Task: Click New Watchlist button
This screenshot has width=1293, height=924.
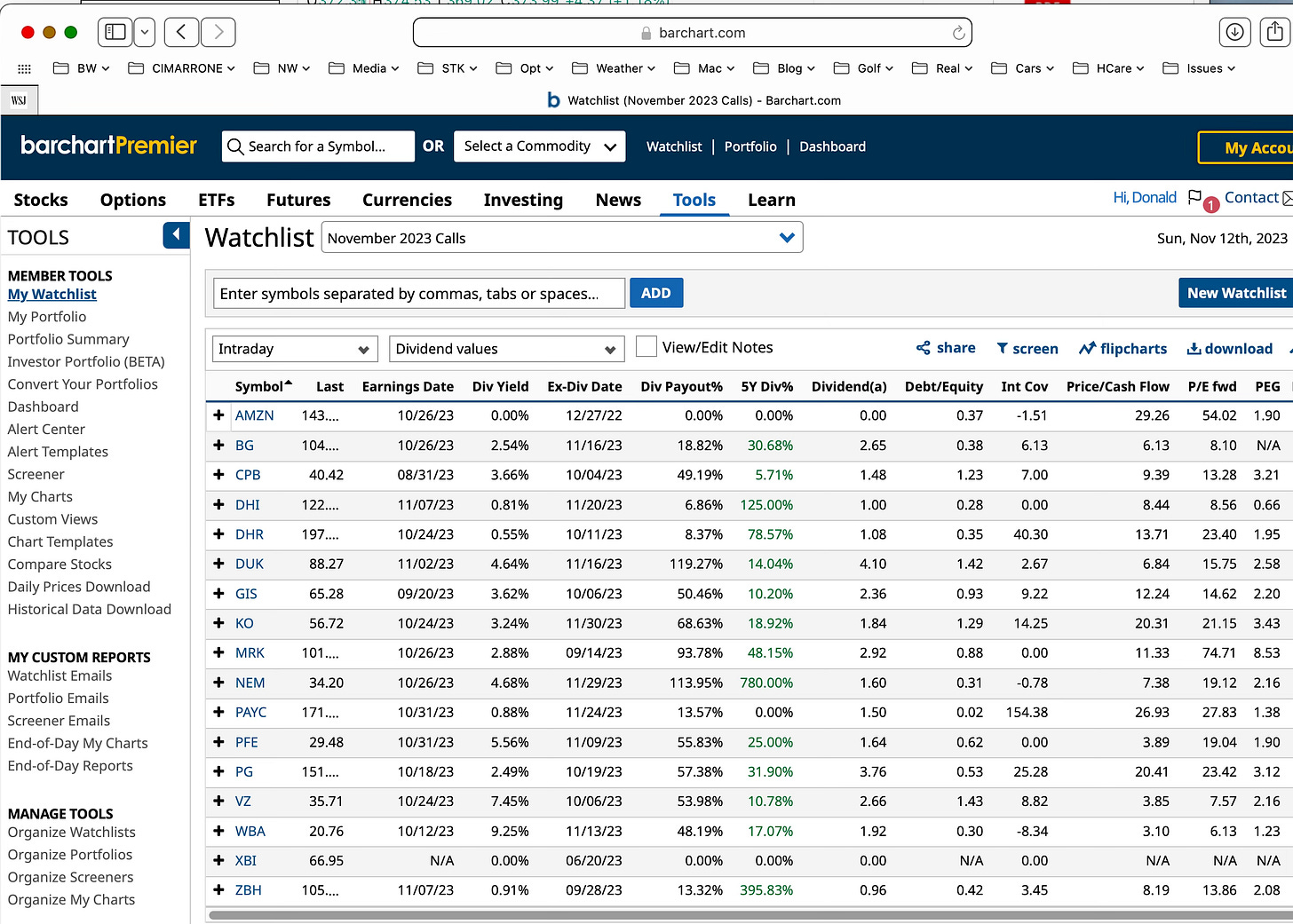Action: [x=1236, y=293]
